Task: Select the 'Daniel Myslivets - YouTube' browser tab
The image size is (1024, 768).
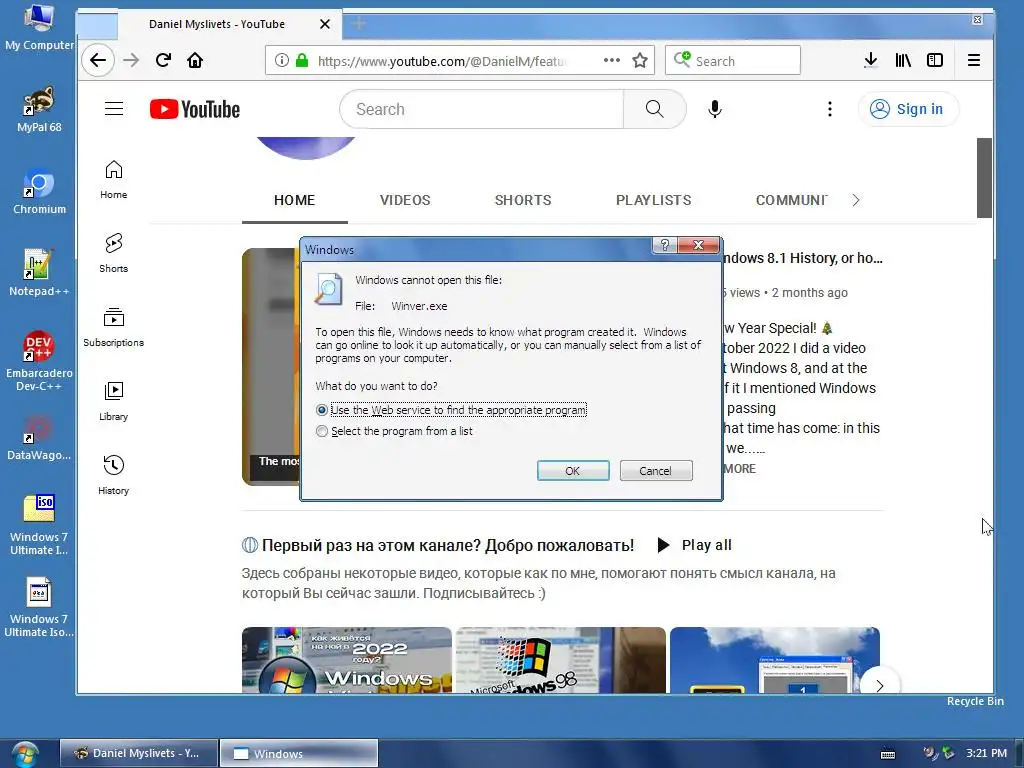Action: coord(217,24)
